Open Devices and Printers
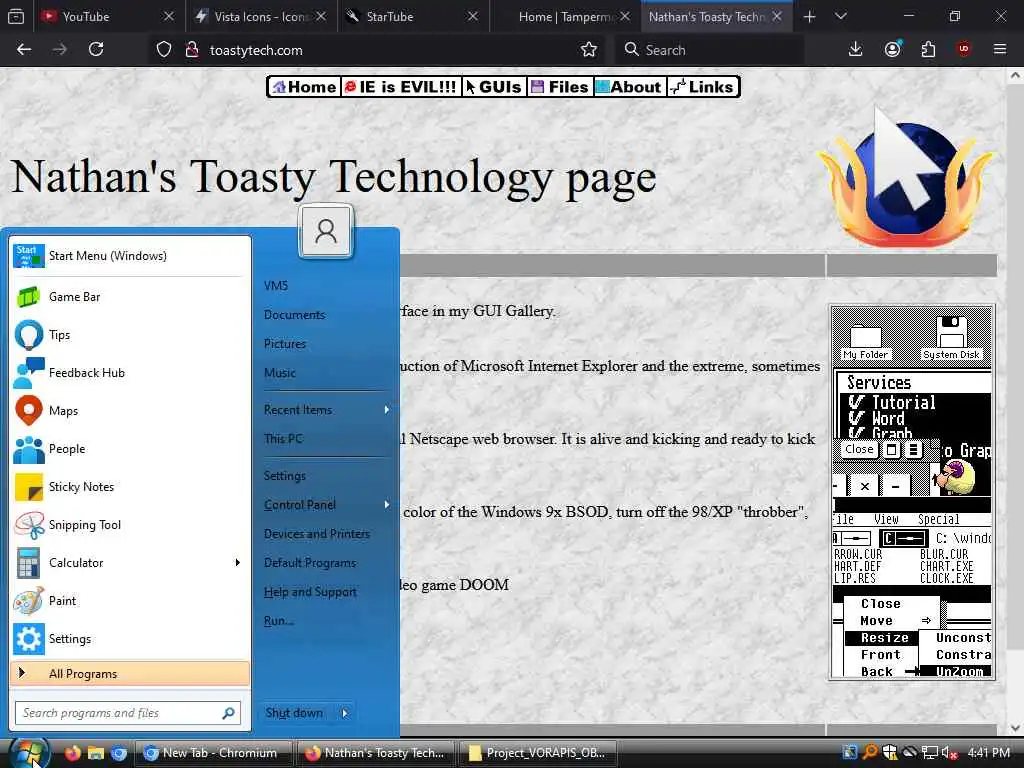The width and height of the screenshot is (1024, 768). (x=317, y=534)
